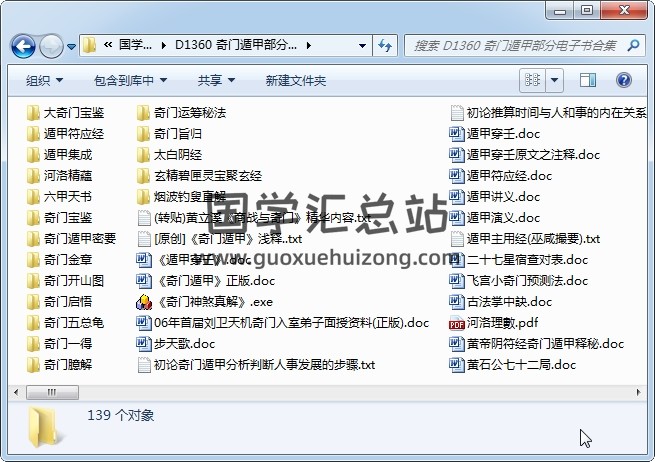This screenshot has width=655, height=462.
Task: Select the 遁甲演义.doc file
Action: click(x=495, y=218)
